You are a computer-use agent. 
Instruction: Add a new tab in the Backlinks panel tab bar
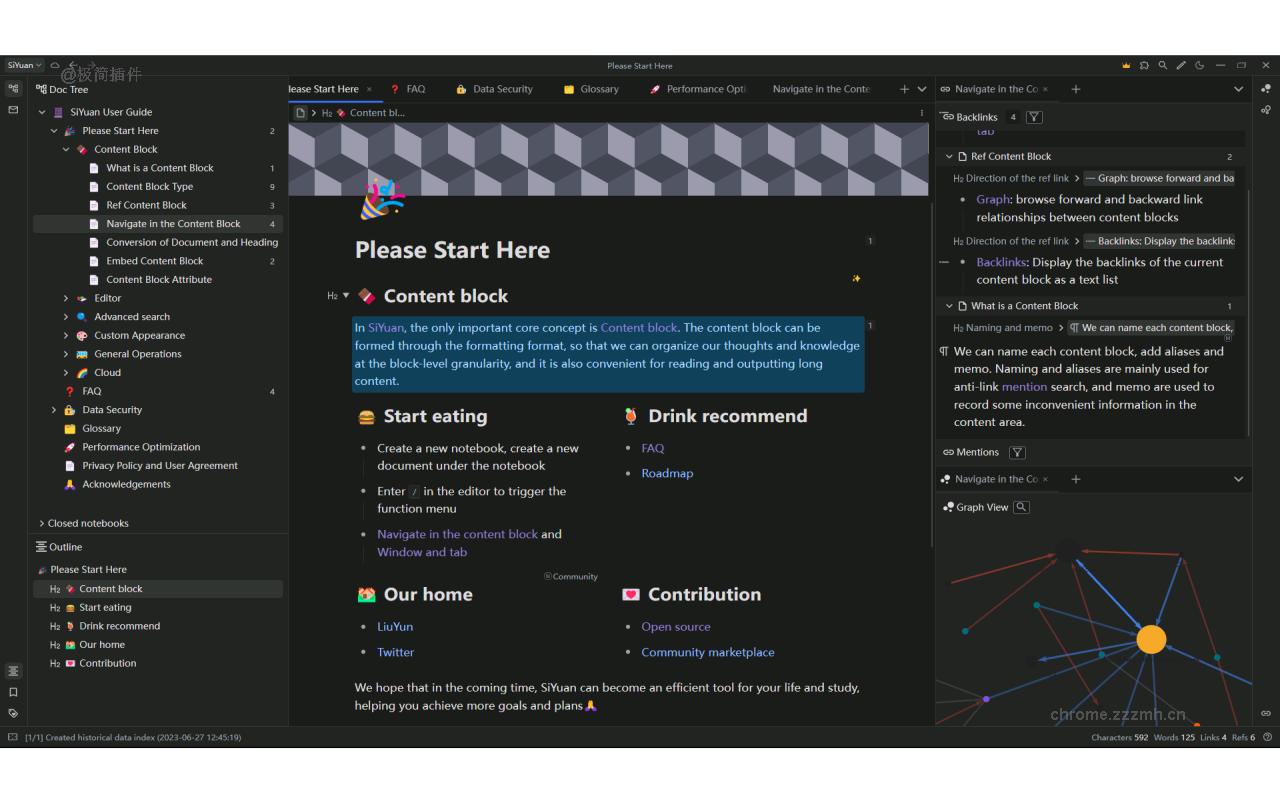(x=1076, y=89)
